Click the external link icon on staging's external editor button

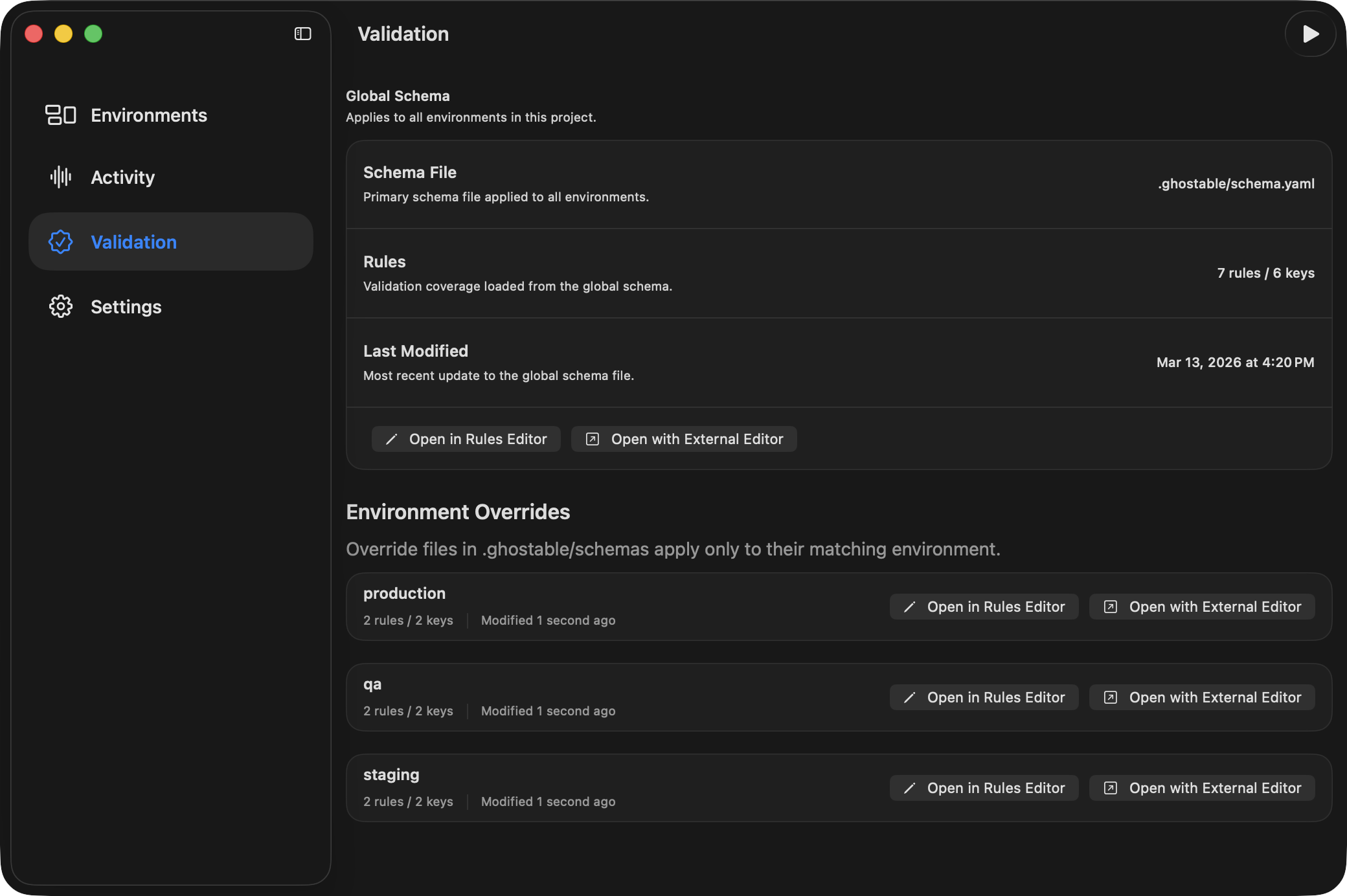click(x=1111, y=788)
